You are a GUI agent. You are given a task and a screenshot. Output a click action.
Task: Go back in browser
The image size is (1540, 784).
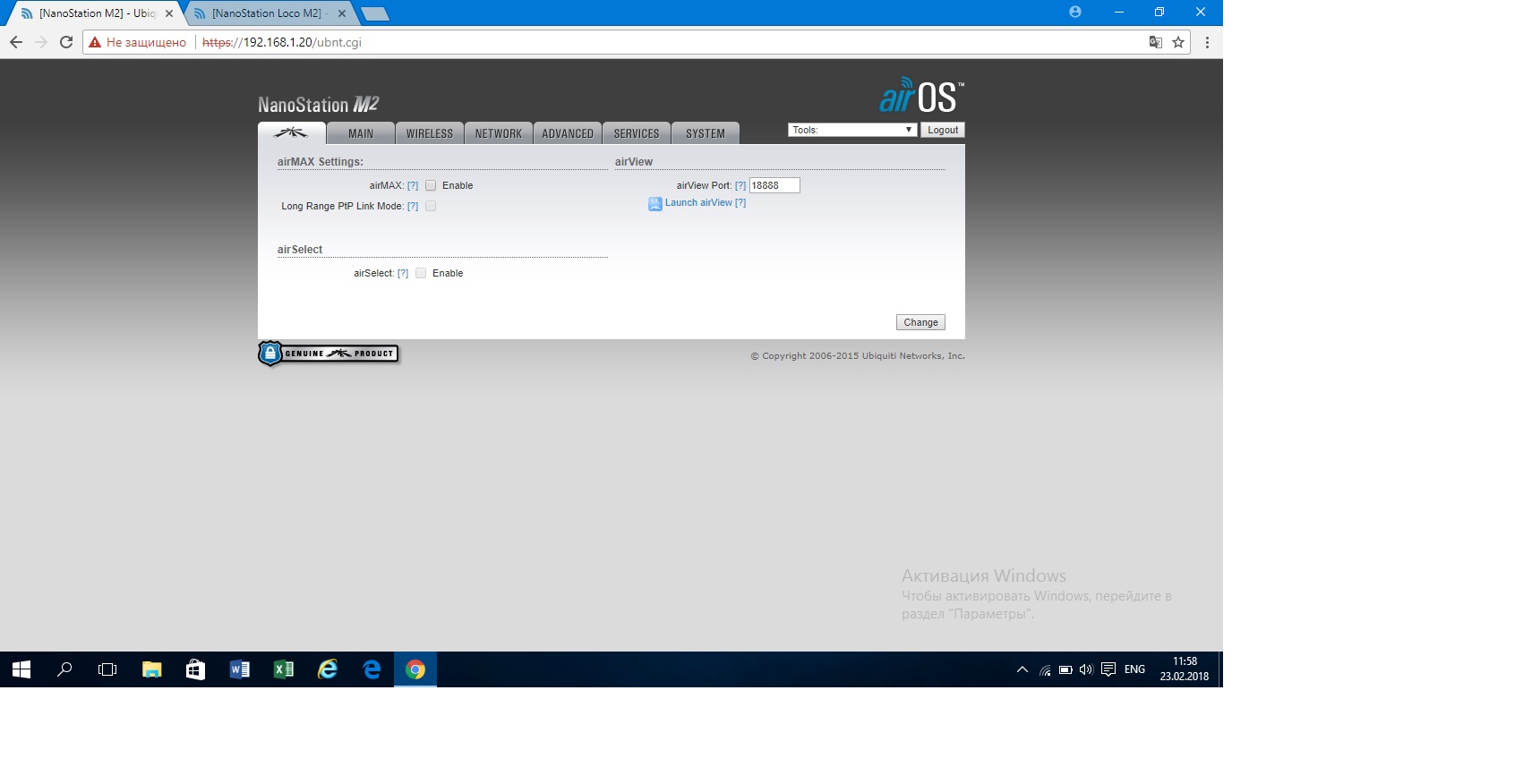pyautogui.click(x=16, y=42)
